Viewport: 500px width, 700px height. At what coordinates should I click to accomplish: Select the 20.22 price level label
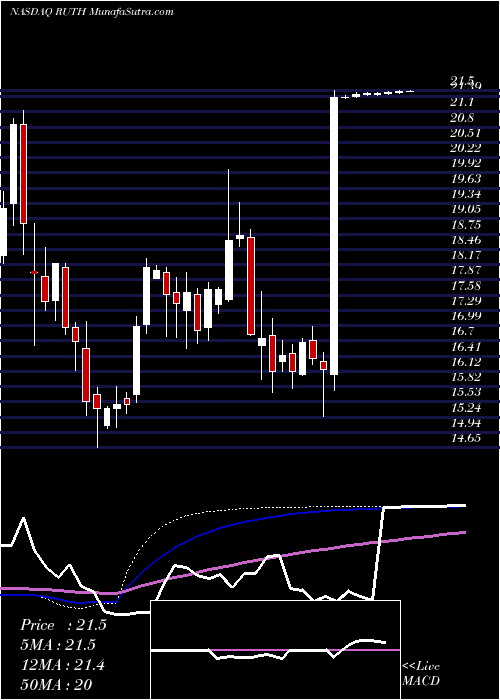466,148
